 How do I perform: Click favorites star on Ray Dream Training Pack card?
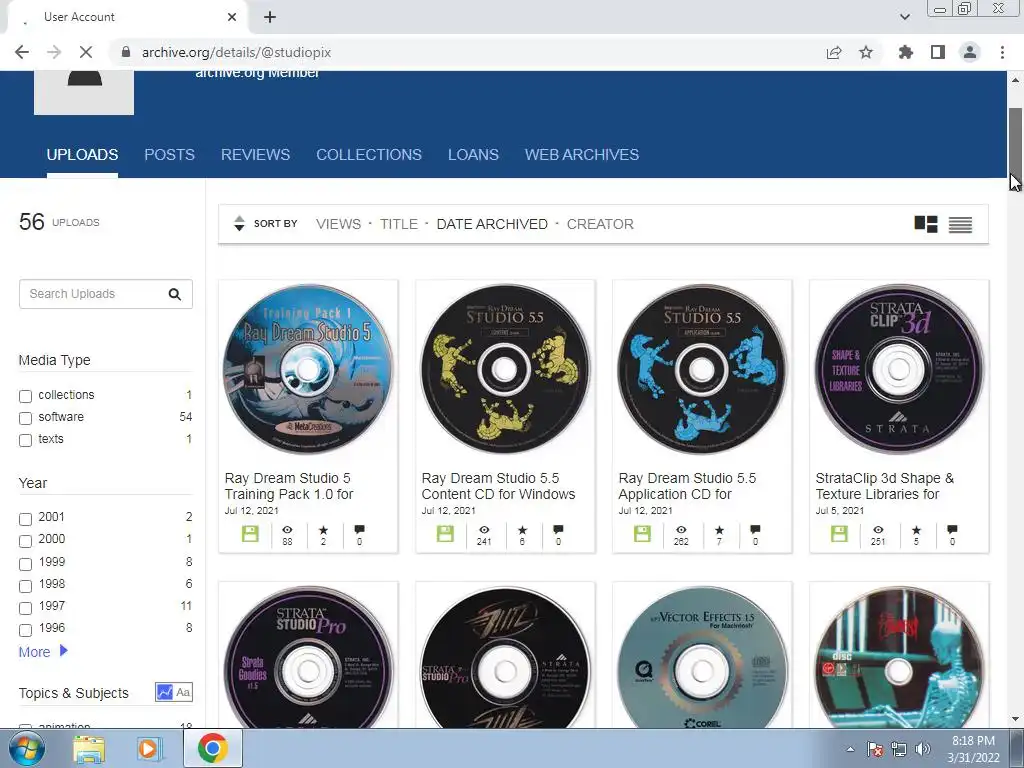click(323, 530)
